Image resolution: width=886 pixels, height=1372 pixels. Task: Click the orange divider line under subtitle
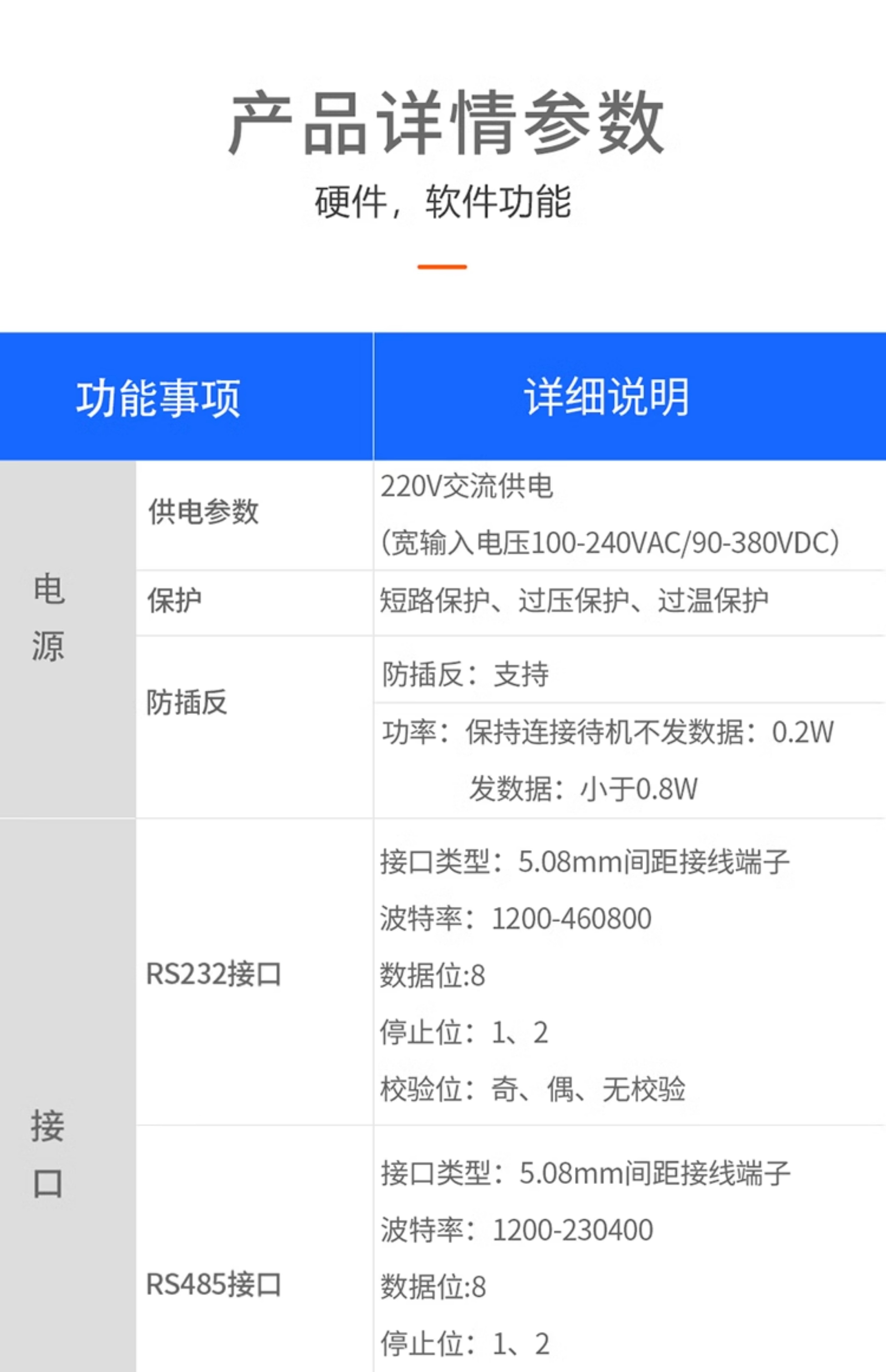pos(442,267)
